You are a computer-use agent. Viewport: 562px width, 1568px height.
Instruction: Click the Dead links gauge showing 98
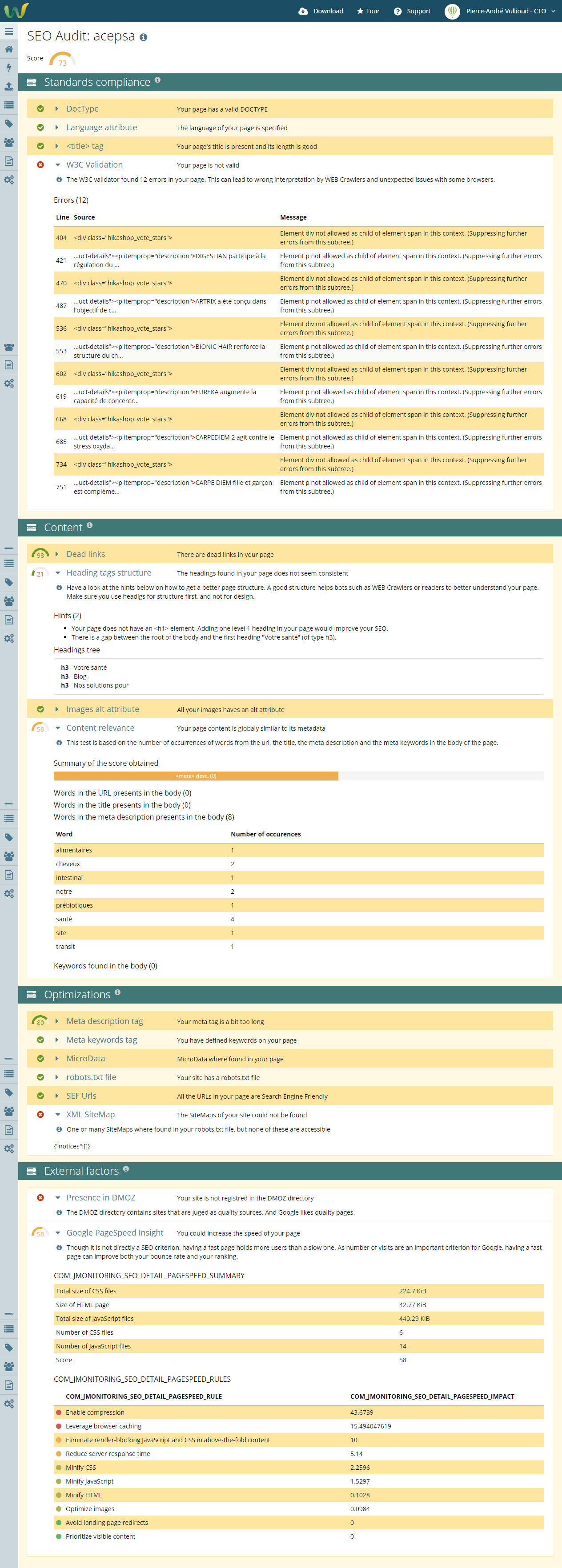click(x=40, y=553)
